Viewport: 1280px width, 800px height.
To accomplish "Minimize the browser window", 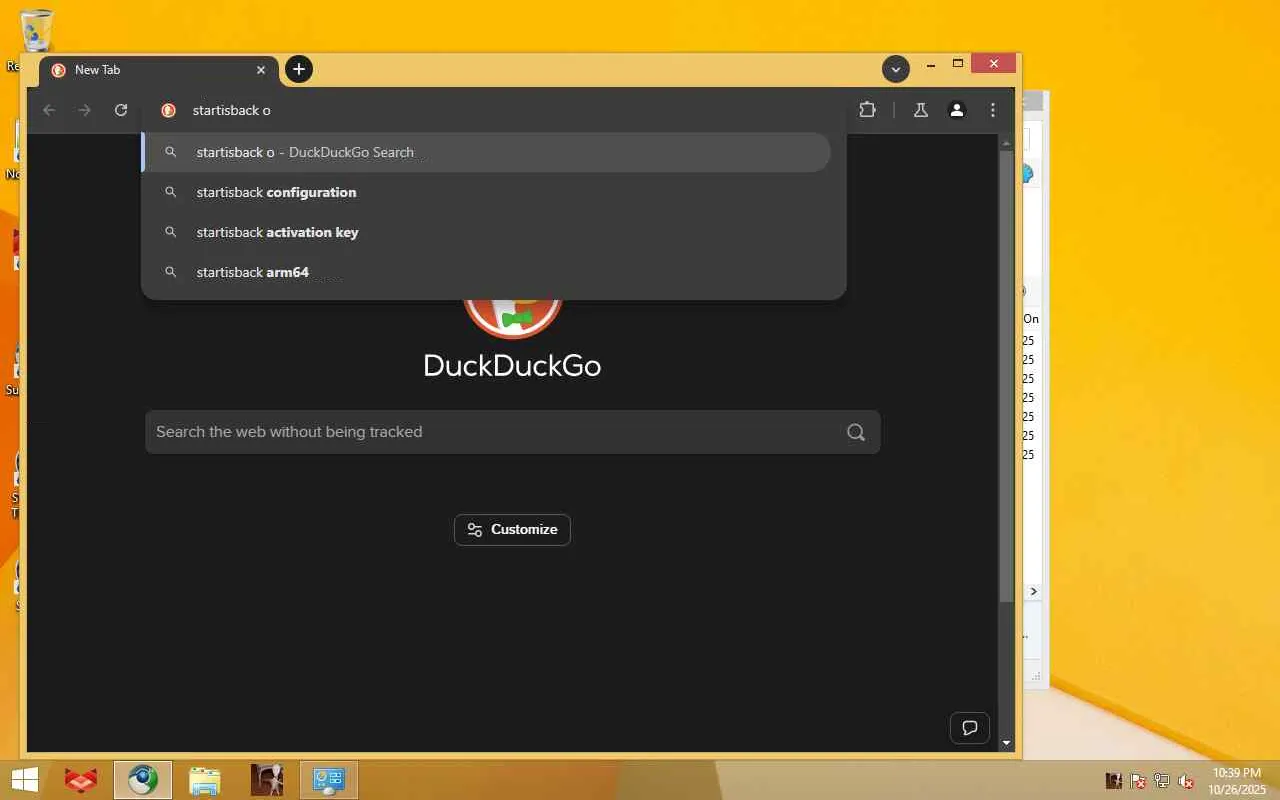I will (x=931, y=65).
